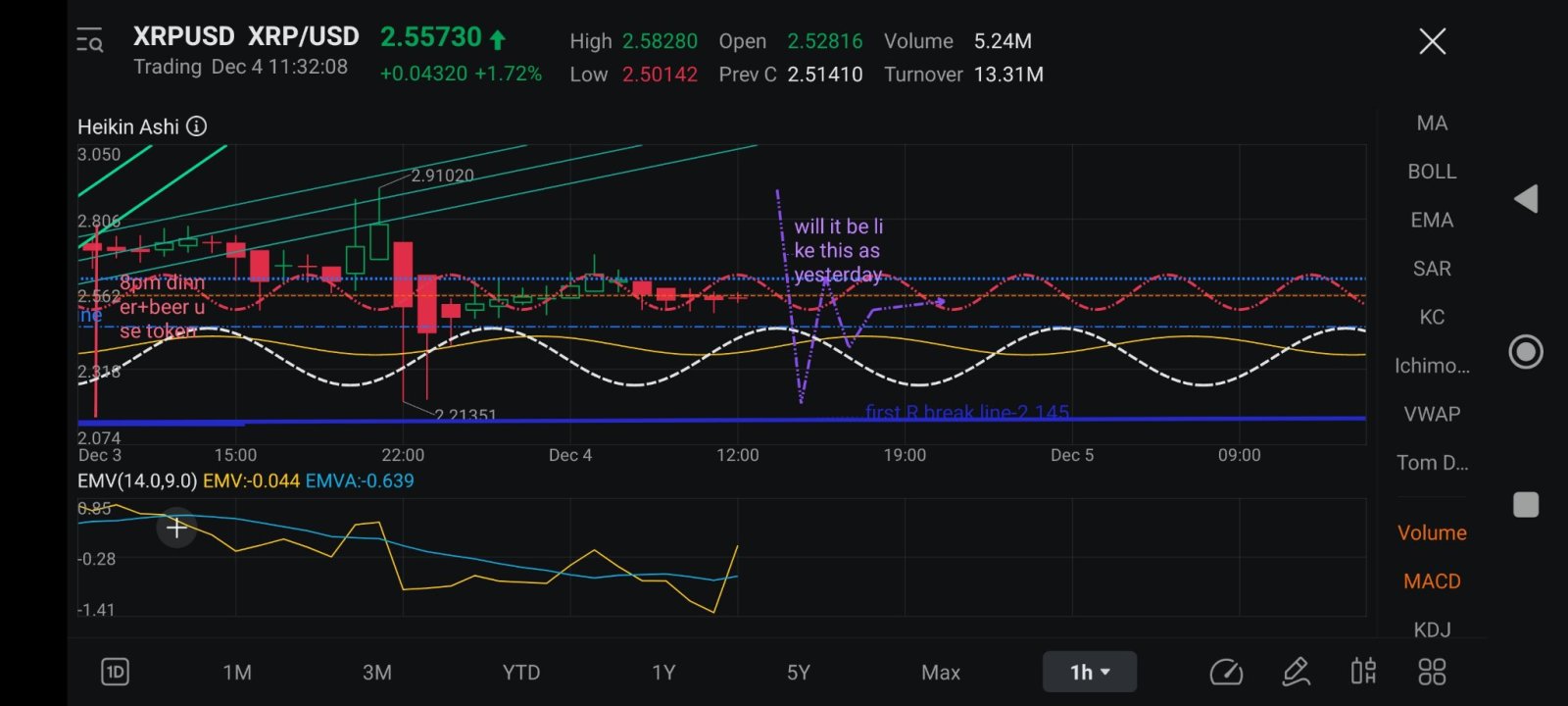The image size is (1568, 706).
Task: Select the MACD sub-indicator
Action: coord(1432,581)
